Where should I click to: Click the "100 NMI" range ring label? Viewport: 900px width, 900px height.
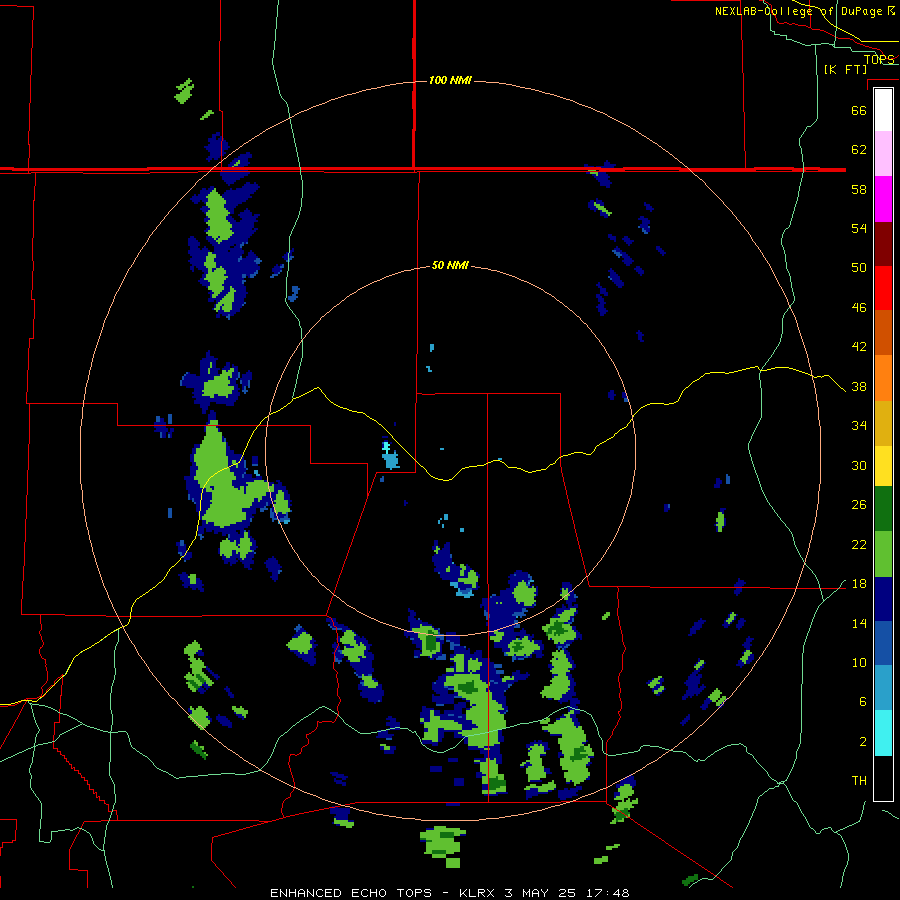pos(450,80)
